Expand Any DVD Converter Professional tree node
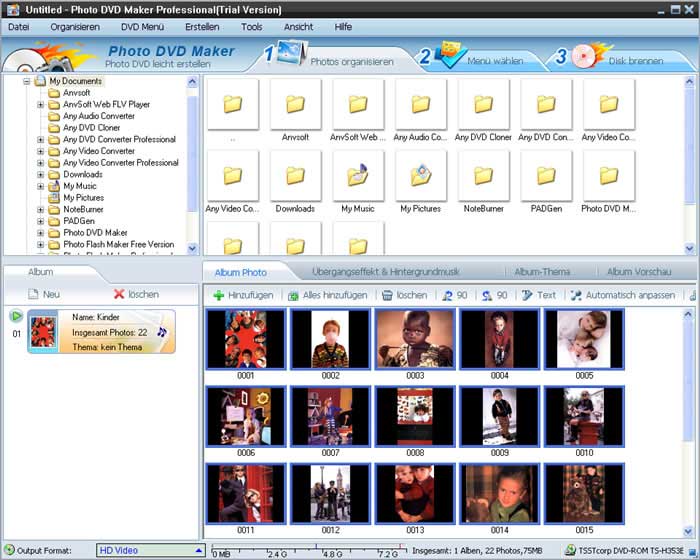The image size is (700, 560). (40, 139)
